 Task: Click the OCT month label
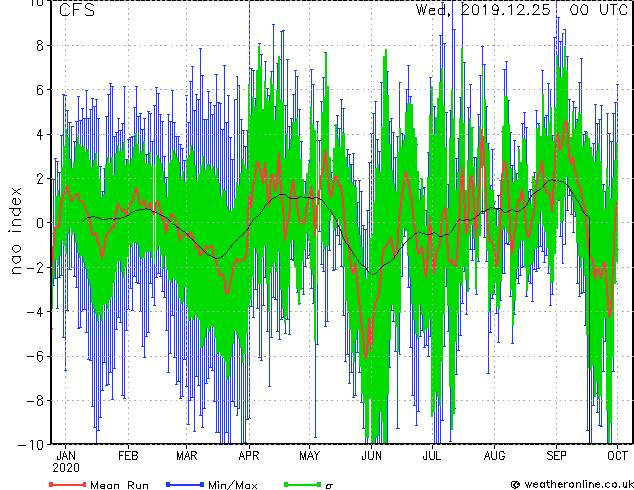coord(617,456)
